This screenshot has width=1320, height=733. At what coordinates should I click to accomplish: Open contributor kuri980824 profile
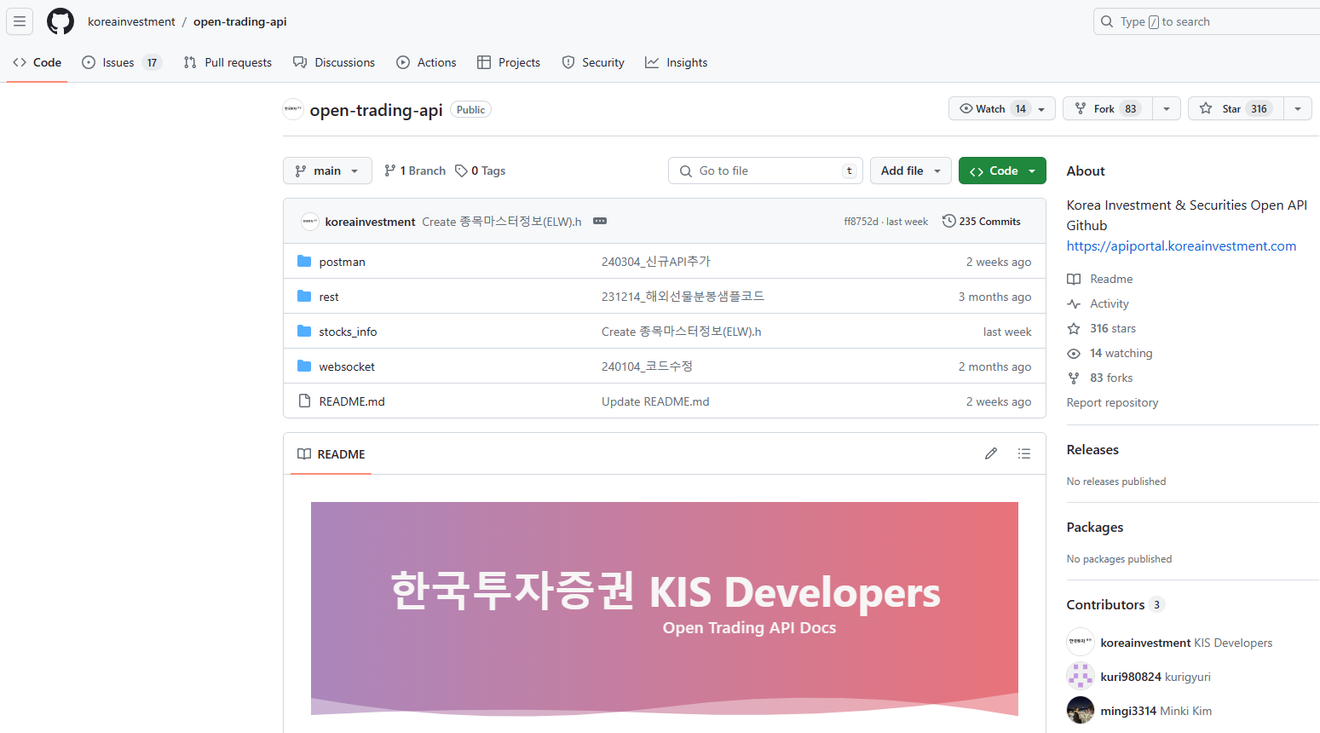[1130, 677]
